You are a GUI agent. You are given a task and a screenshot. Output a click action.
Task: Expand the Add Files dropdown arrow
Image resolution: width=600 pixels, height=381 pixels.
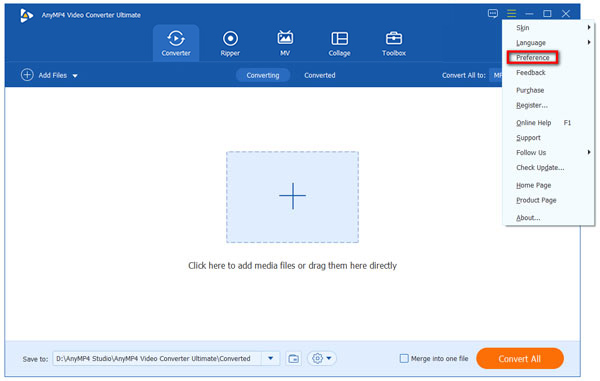coord(75,76)
